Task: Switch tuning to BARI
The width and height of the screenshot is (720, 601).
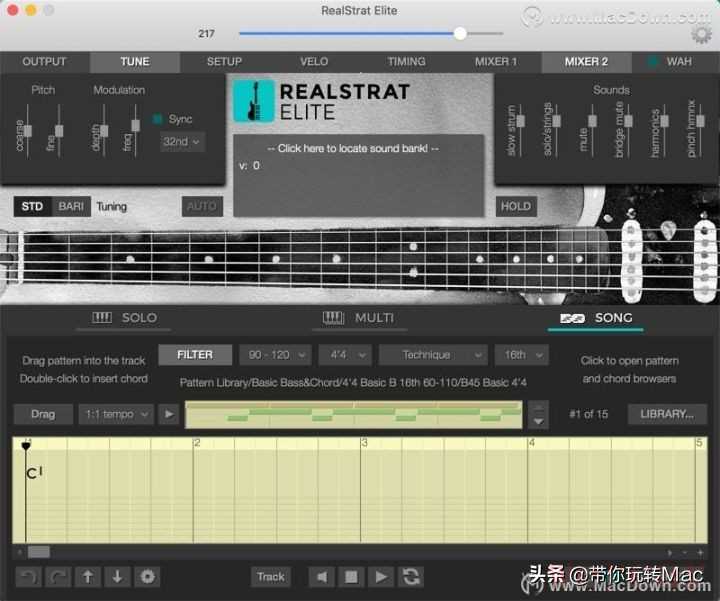Action: point(71,207)
